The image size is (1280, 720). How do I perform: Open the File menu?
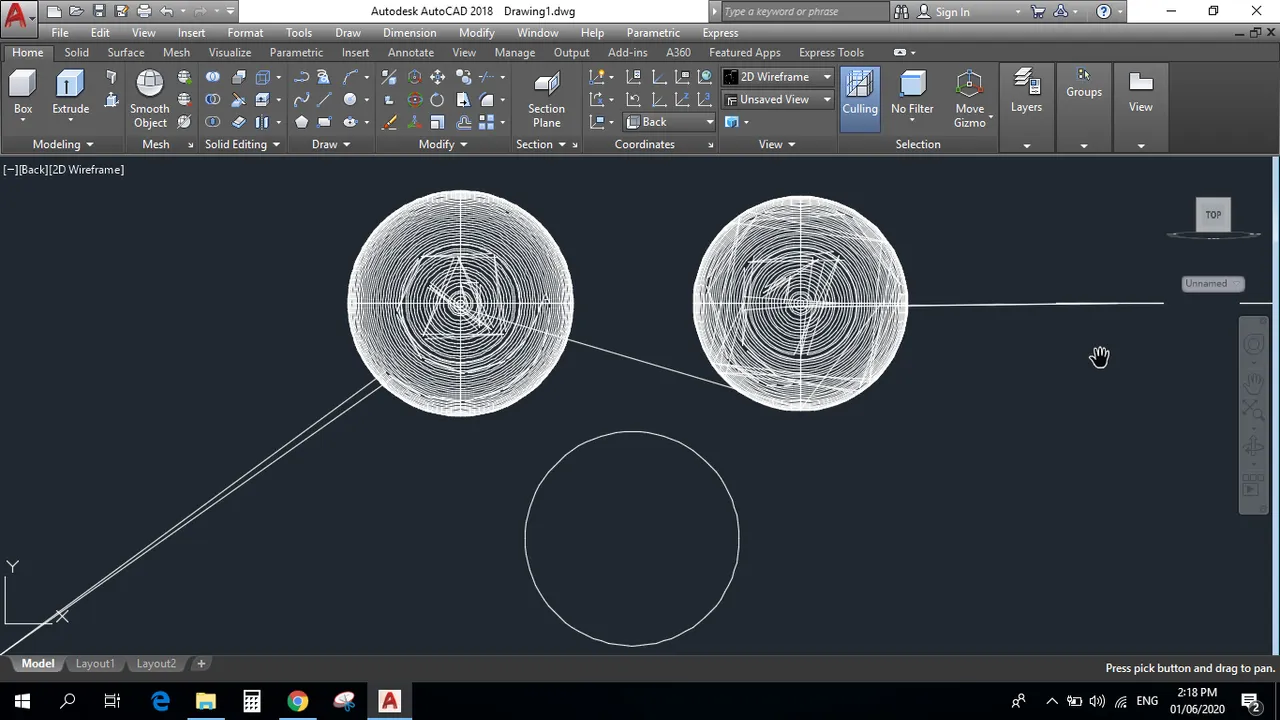click(x=60, y=33)
